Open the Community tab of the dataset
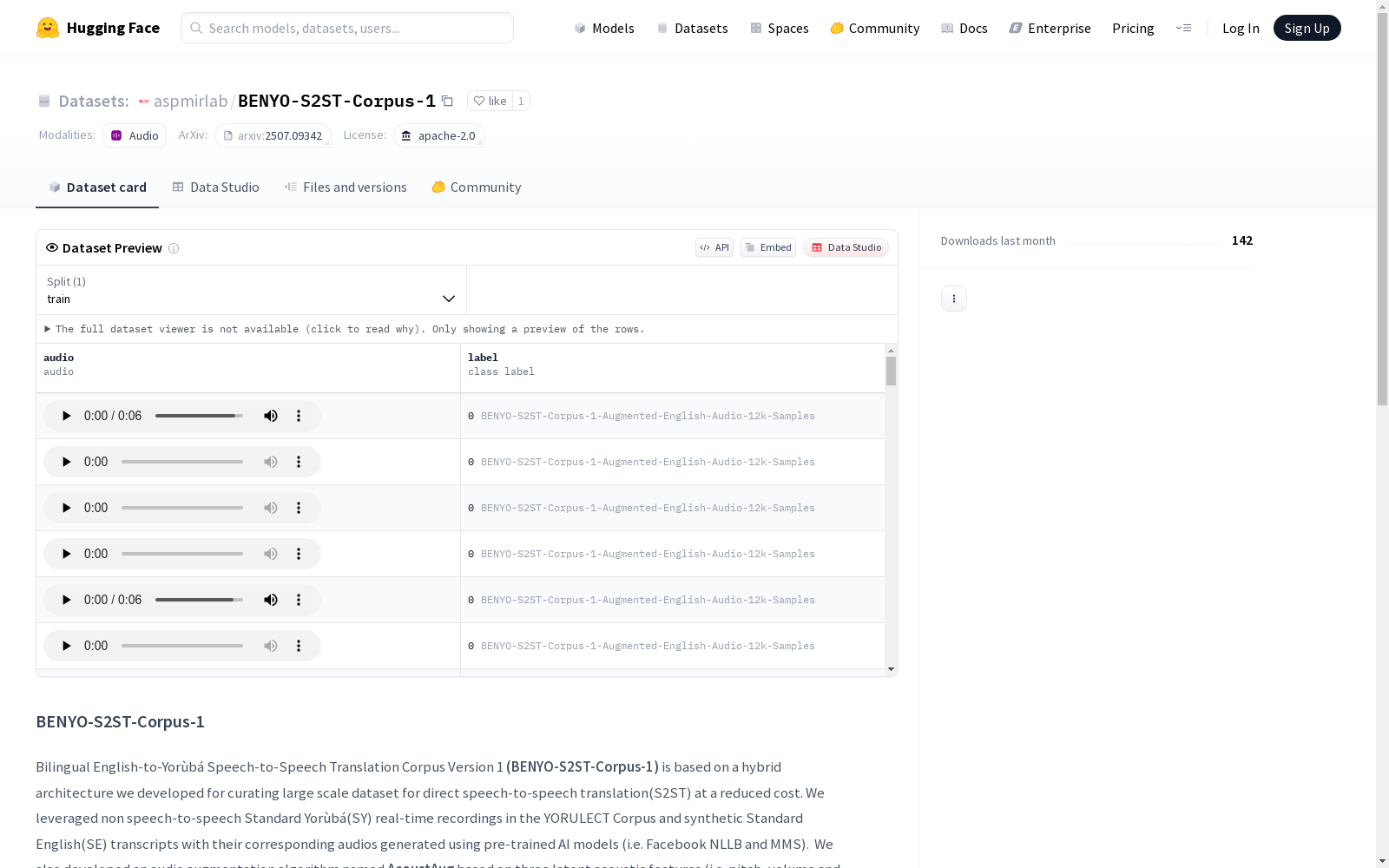 click(x=477, y=187)
